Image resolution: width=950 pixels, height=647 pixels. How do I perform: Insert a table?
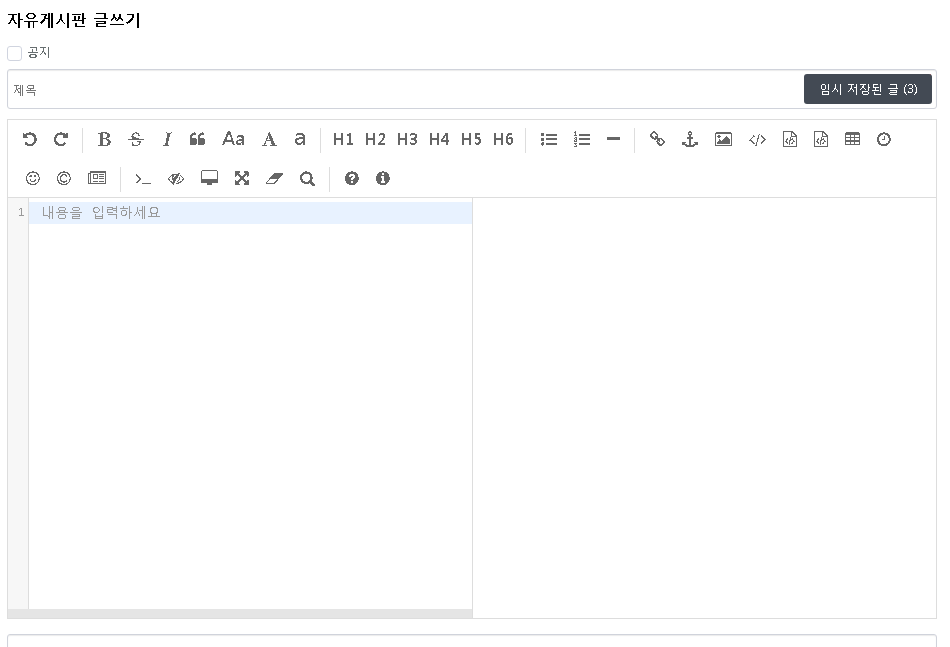(852, 140)
